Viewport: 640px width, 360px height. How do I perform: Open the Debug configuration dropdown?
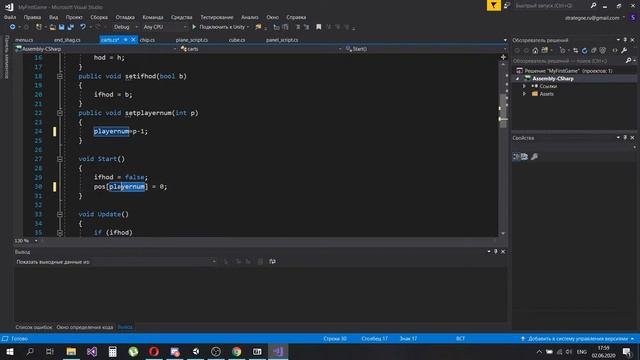(125, 27)
